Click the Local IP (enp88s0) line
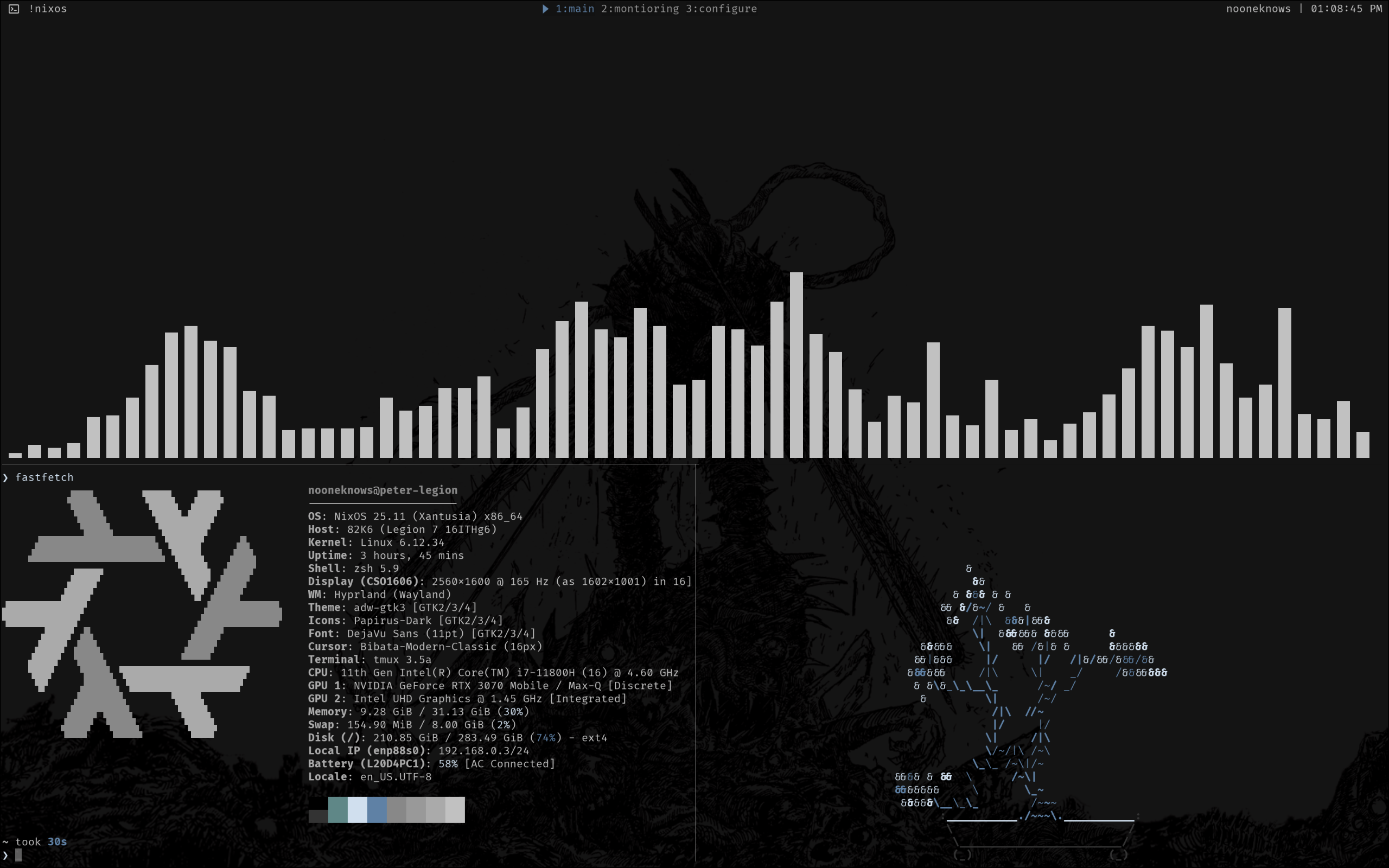The width and height of the screenshot is (1389, 868). [418, 750]
